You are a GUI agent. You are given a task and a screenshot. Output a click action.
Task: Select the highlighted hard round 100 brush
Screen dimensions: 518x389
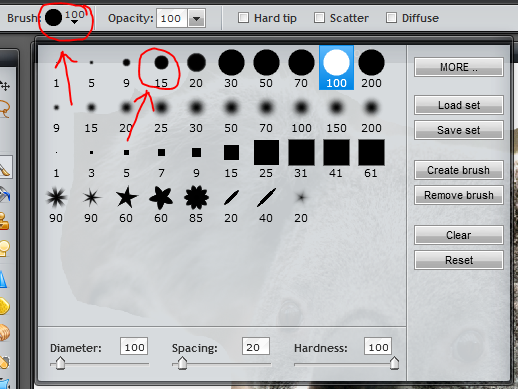coord(336,68)
